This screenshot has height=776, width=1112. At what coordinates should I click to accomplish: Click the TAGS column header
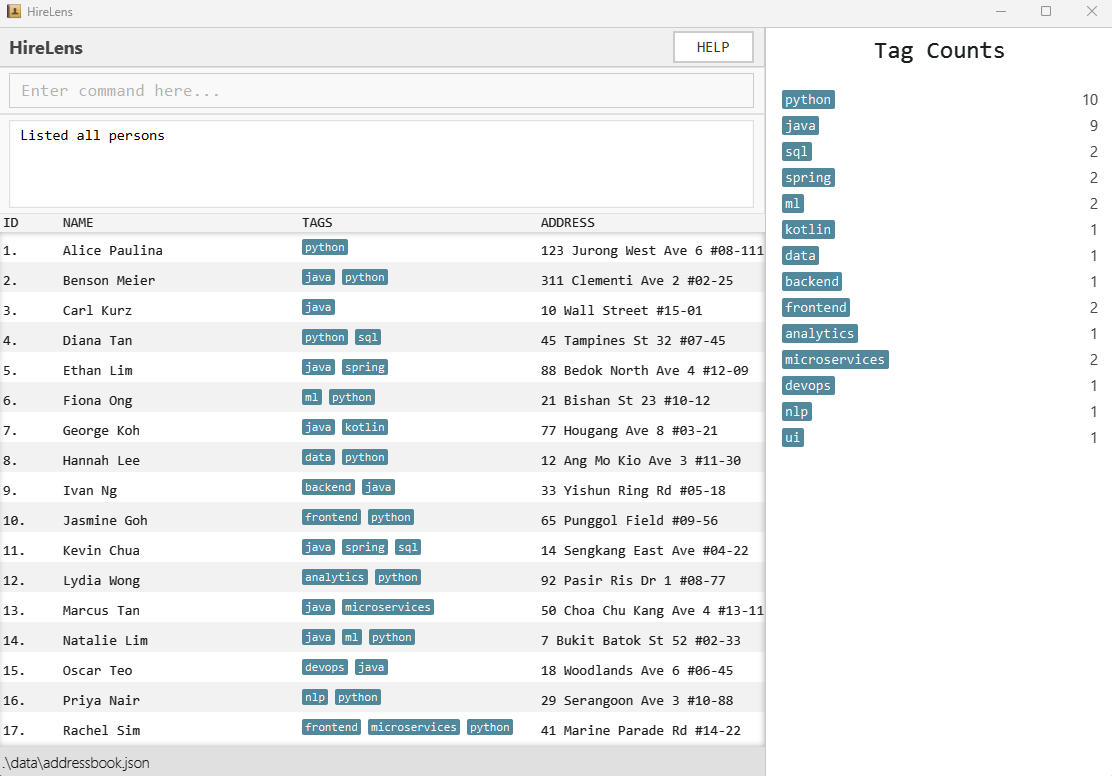pyautogui.click(x=317, y=223)
